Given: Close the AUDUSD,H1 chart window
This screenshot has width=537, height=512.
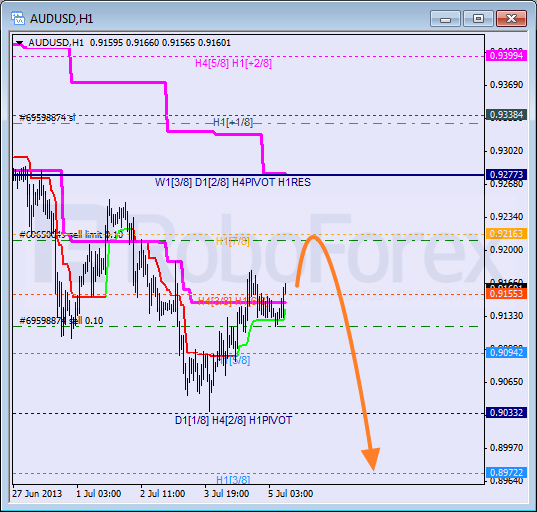Looking at the screenshot, I should [511, 18].
